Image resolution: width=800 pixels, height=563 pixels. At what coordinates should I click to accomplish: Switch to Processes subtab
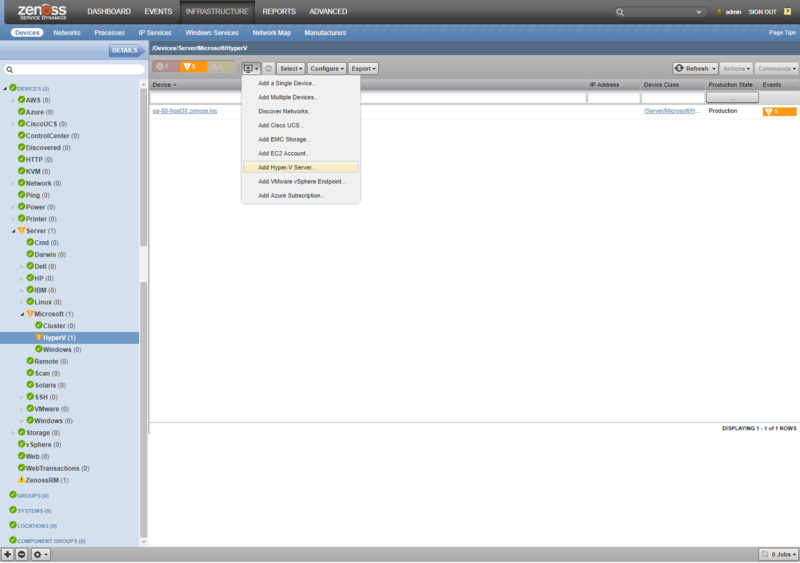coord(110,33)
